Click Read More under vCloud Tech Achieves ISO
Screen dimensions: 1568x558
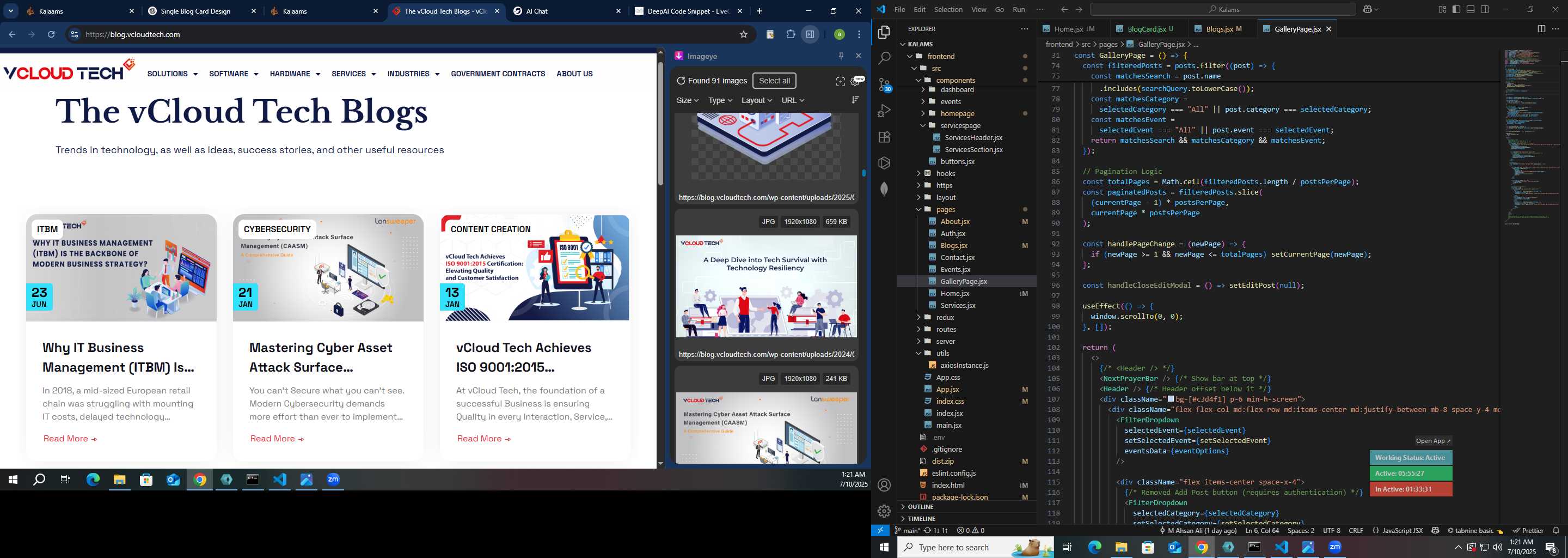coord(484,439)
